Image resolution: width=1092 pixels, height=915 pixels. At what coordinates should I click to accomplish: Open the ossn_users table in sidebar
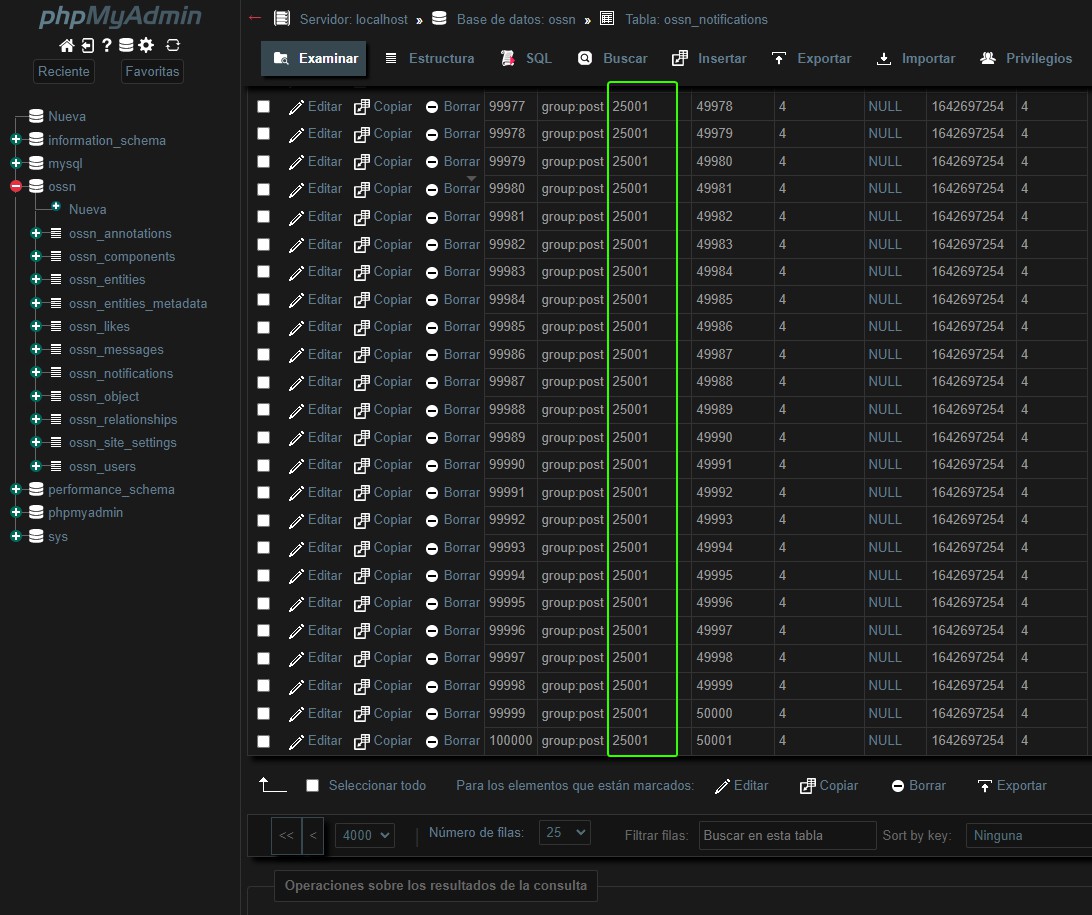click(x=102, y=466)
